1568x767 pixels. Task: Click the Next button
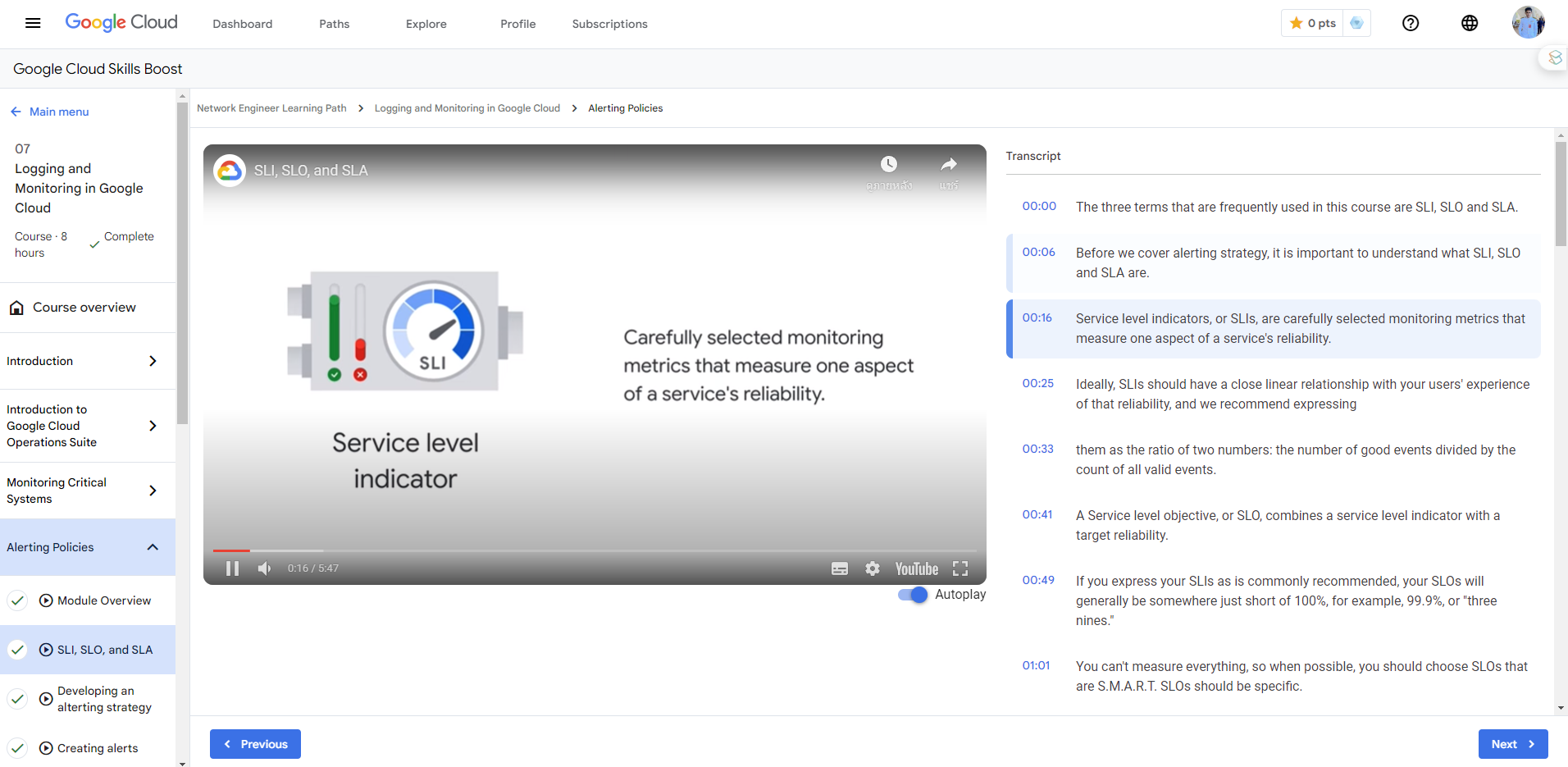click(x=1512, y=744)
